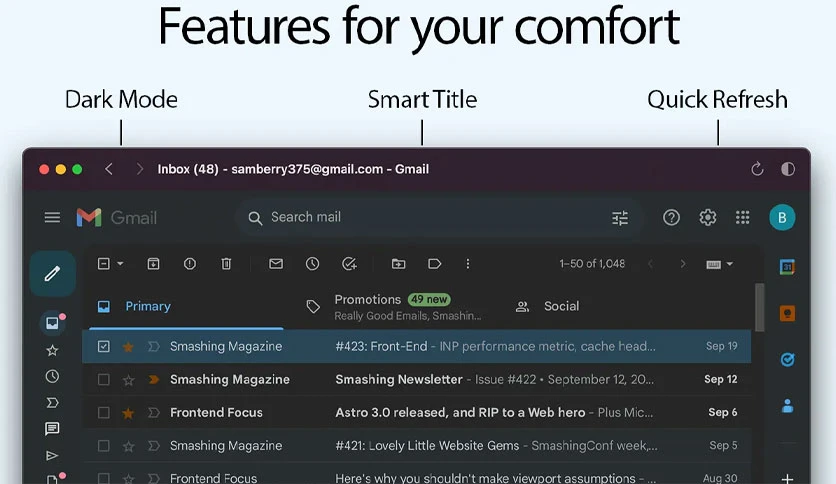Screen dimensions: 836x484
Task: Show search options sliders icon
Action: [620, 218]
